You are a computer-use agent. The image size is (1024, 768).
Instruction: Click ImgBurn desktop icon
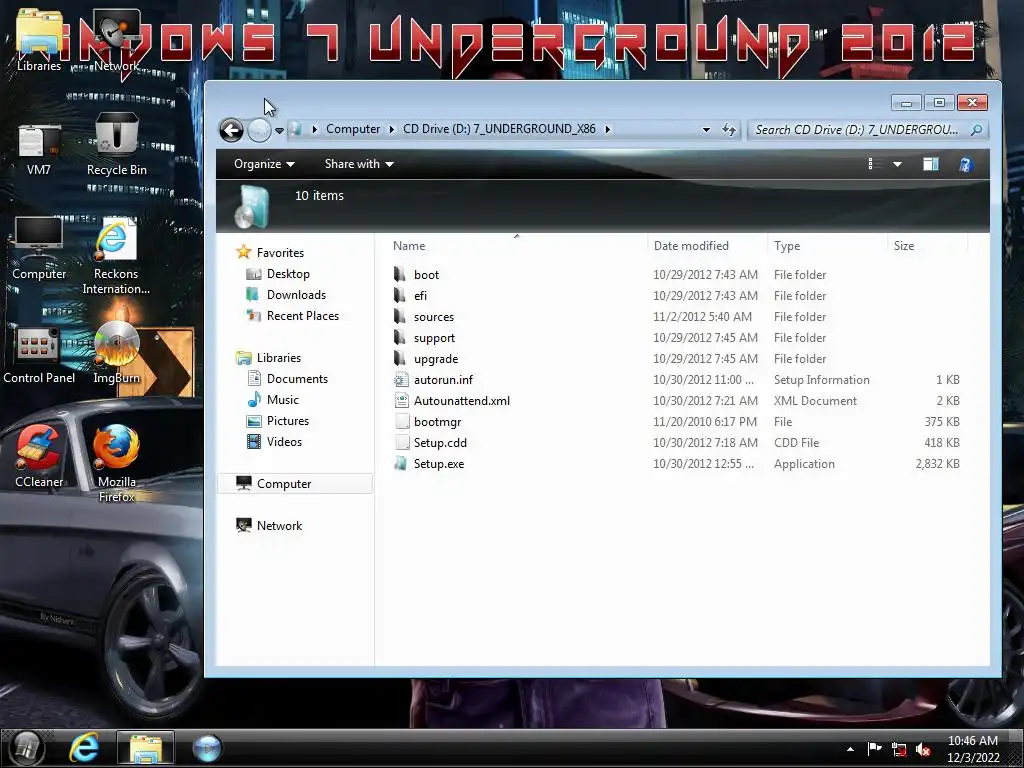coord(117,353)
